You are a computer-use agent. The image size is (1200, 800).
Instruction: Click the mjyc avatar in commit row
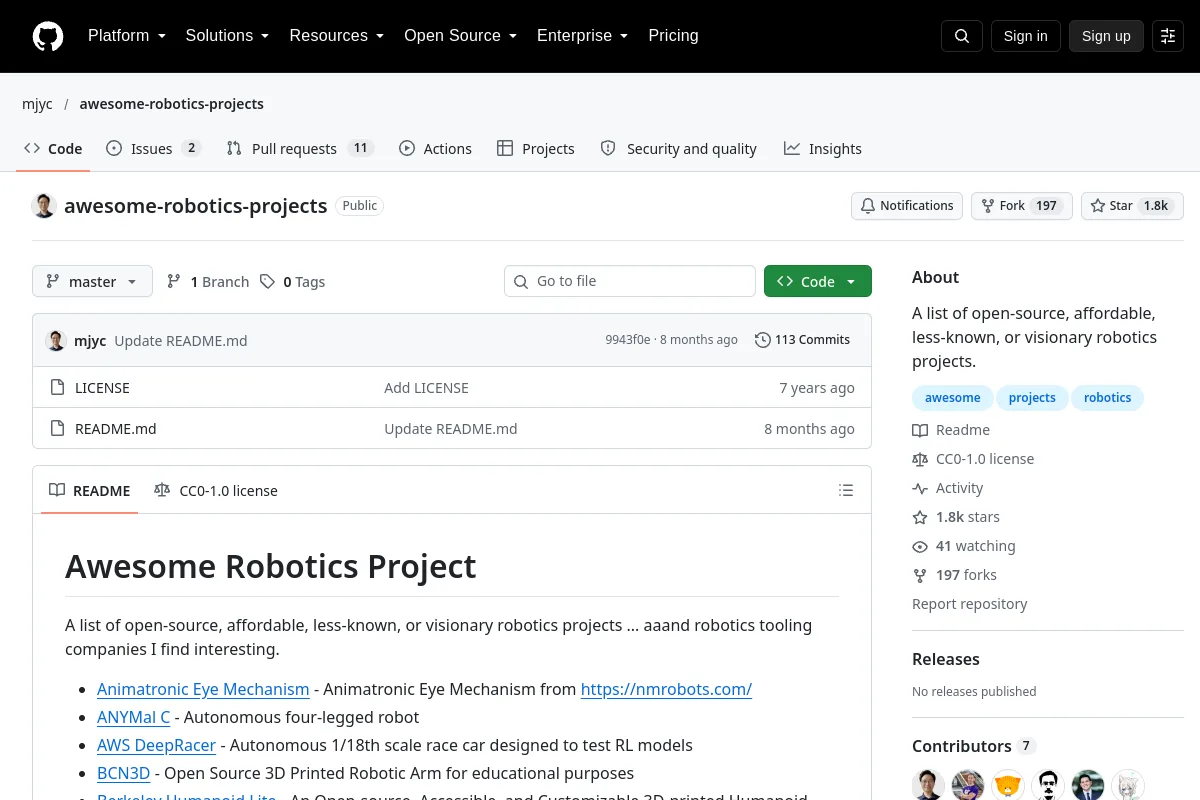pos(56,340)
